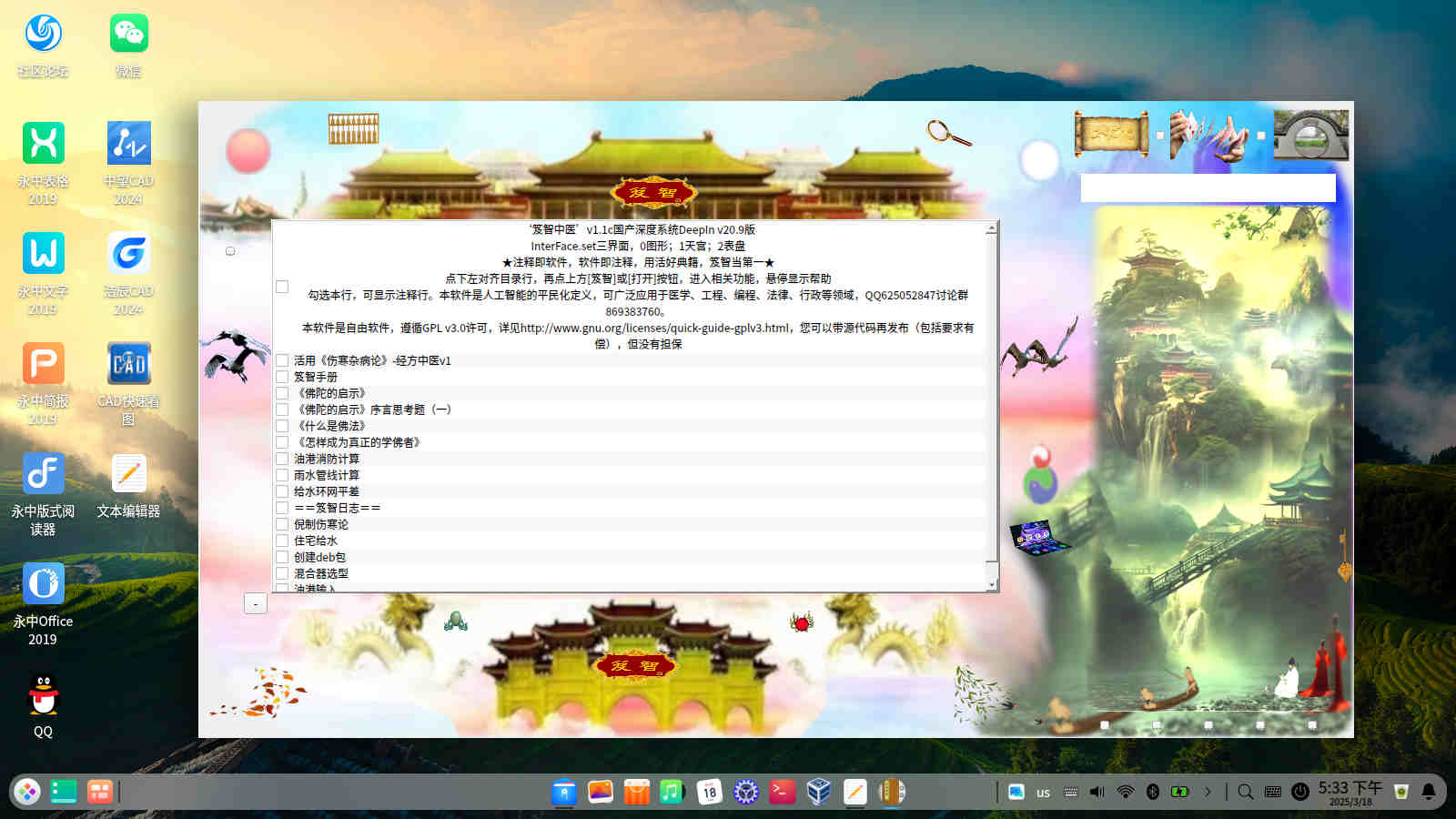Check the 雨水管线计算 checkbox

pyautogui.click(x=282, y=475)
